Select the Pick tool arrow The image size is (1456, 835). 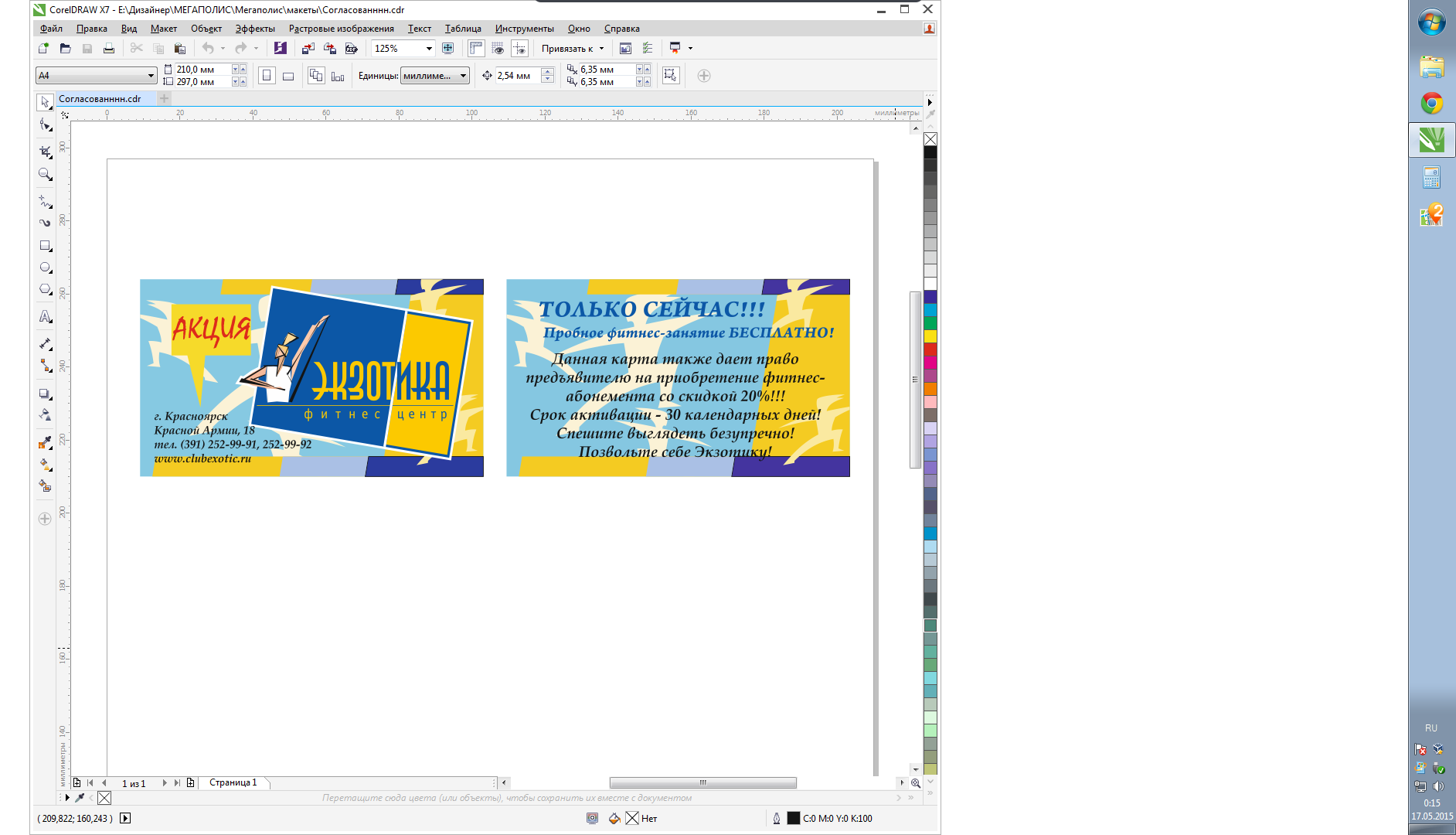coord(45,102)
